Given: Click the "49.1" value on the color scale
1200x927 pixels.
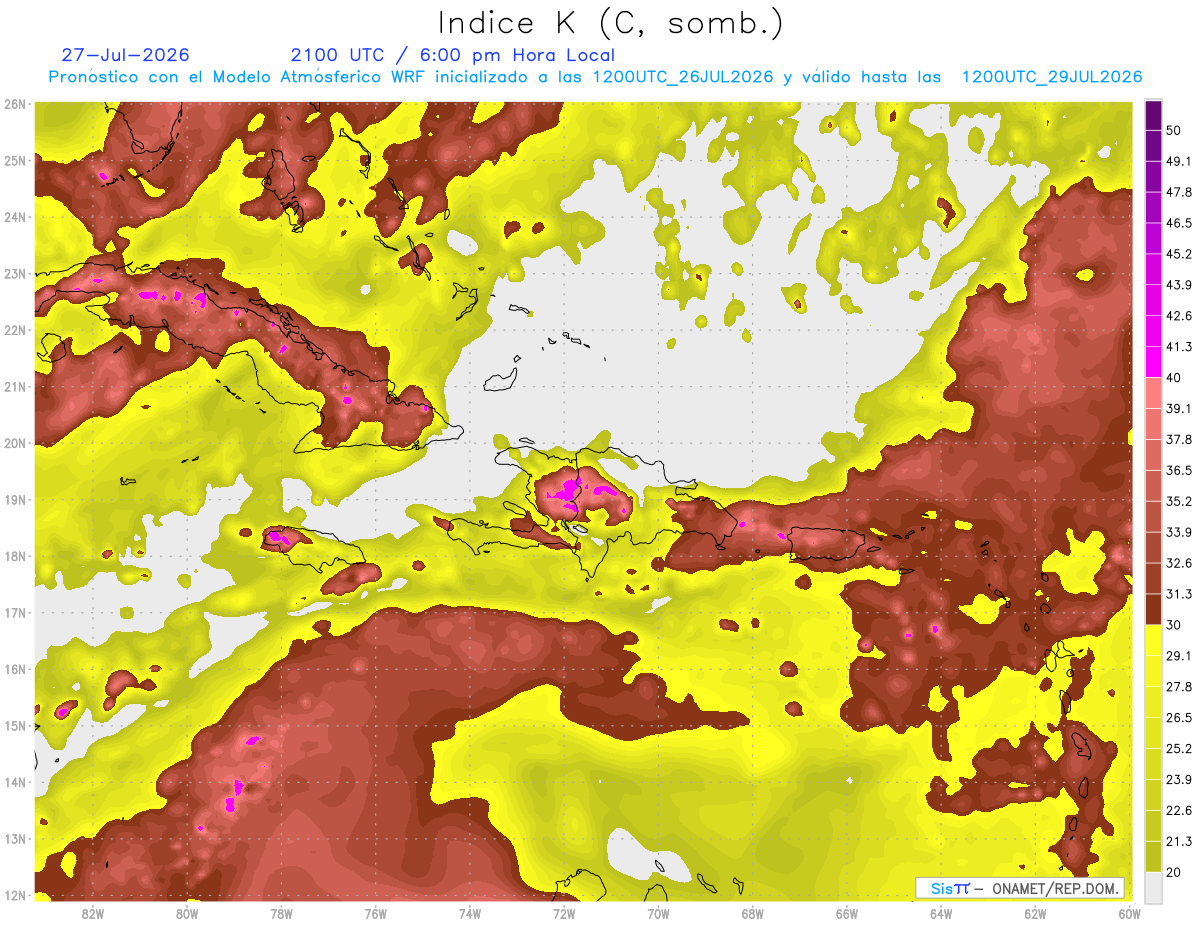Looking at the screenshot, I should tap(1179, 161).
